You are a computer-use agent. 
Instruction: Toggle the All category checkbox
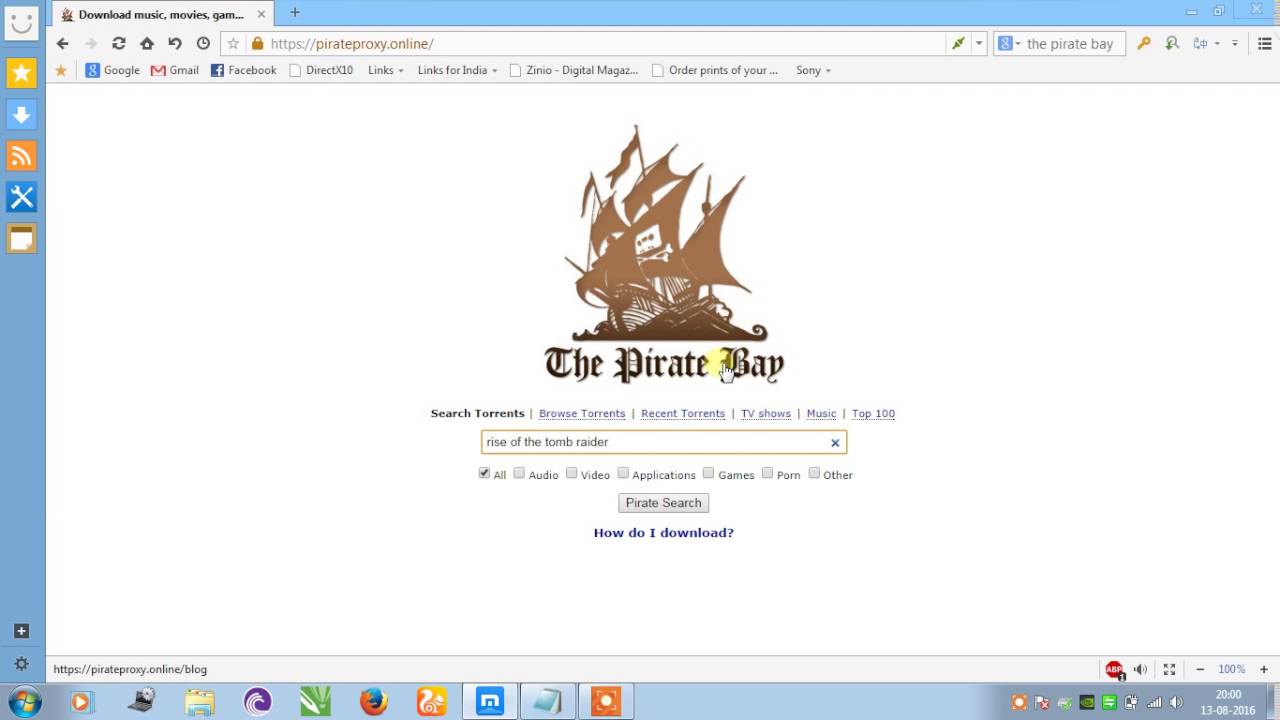pos(484,473)
